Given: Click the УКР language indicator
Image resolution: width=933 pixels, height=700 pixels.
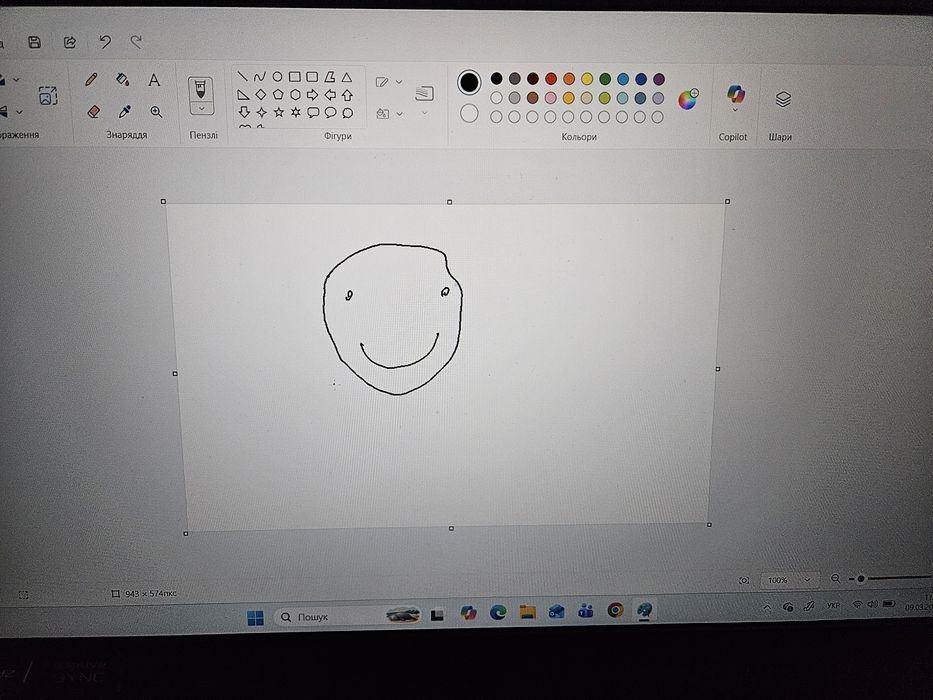Looking at the screenshot, I should [833, 605].
